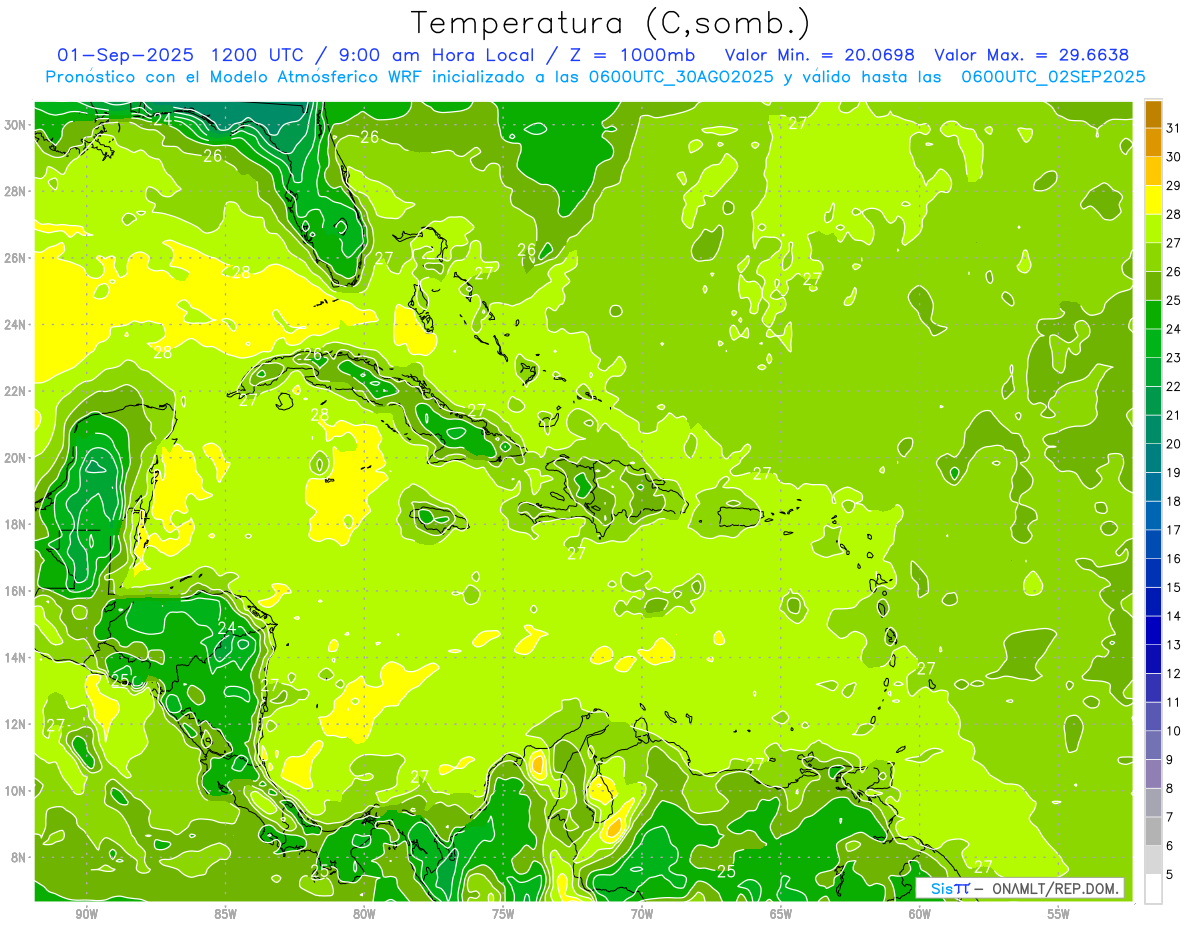1200x927 pixels.
Task: Click the 20N latitude axis label
Action: point(16,458)
